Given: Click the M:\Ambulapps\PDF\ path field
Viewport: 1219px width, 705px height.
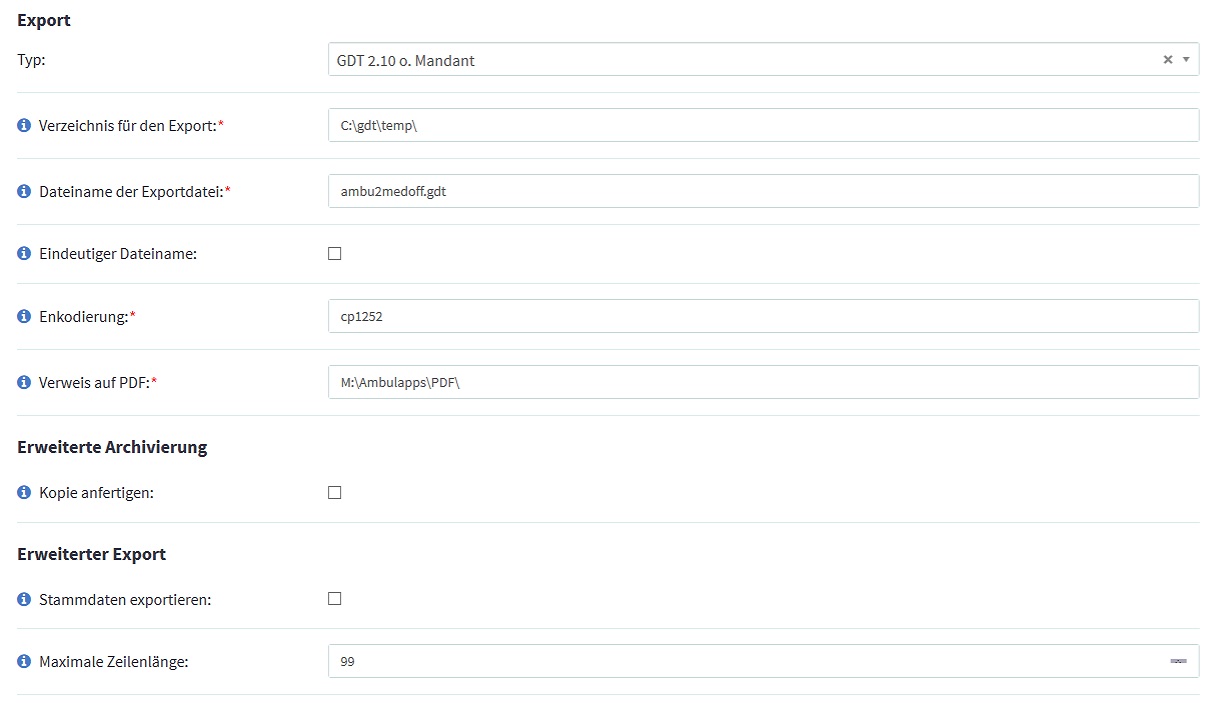Looking at the screenshot, I should click(764, 382).
